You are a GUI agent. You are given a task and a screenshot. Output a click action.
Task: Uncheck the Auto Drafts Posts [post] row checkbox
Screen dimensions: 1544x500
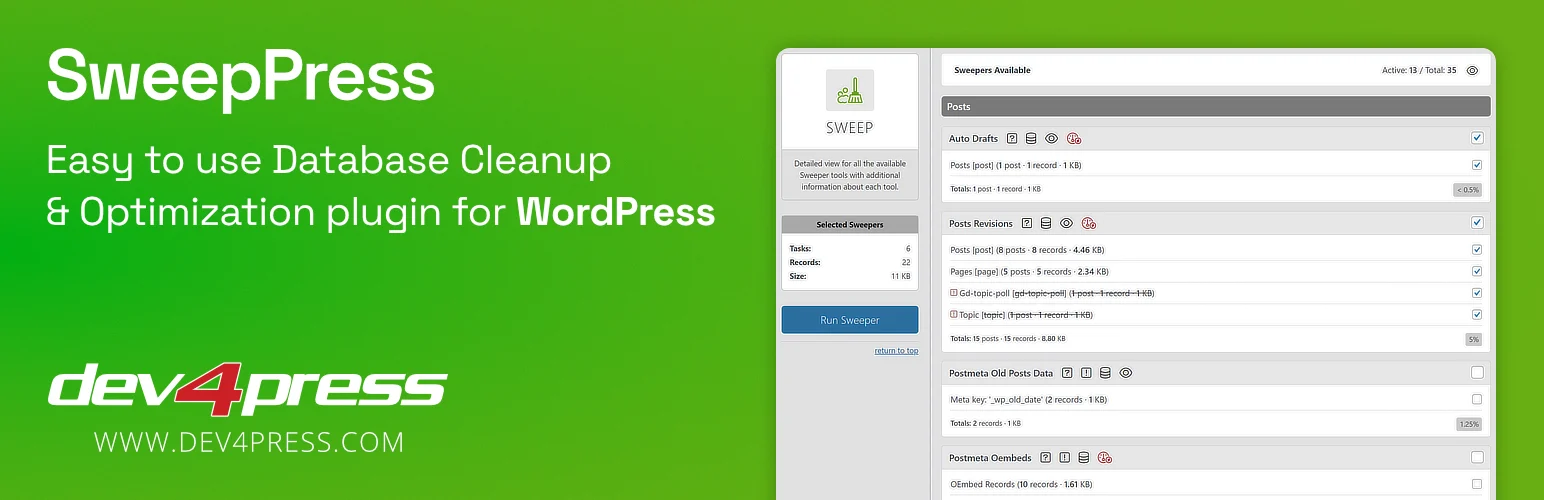[1477, 165]
